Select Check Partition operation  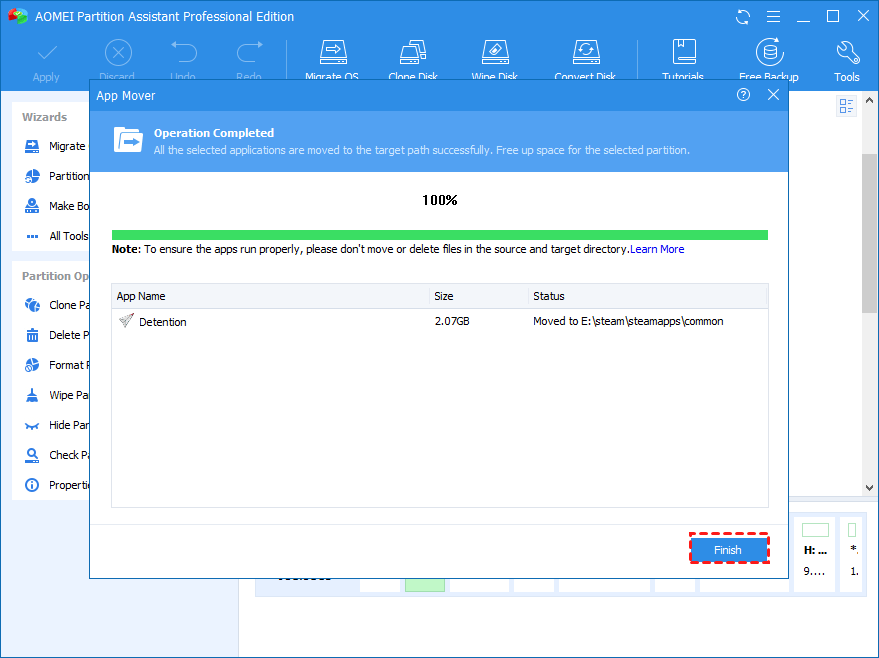pos(56,455)
